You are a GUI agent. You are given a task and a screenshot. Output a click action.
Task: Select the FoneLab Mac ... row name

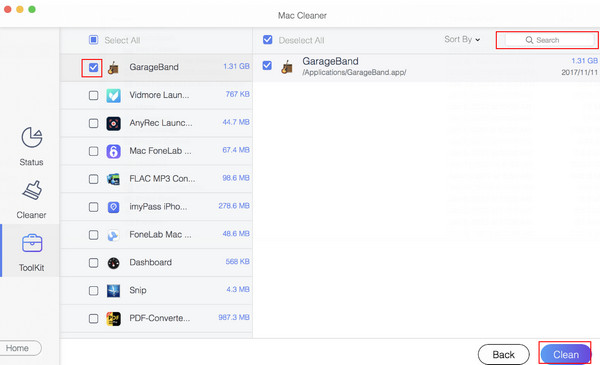click(x=160, y=235)
